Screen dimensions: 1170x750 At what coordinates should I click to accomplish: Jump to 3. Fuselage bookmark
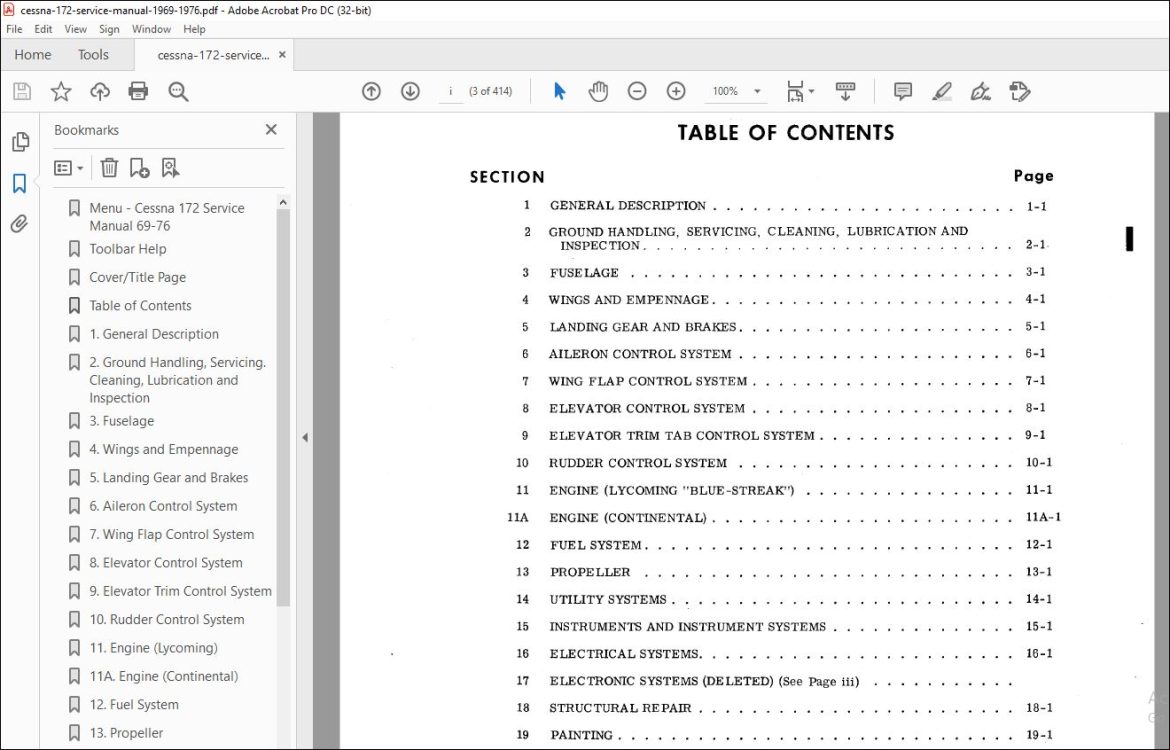coord(122,421)
